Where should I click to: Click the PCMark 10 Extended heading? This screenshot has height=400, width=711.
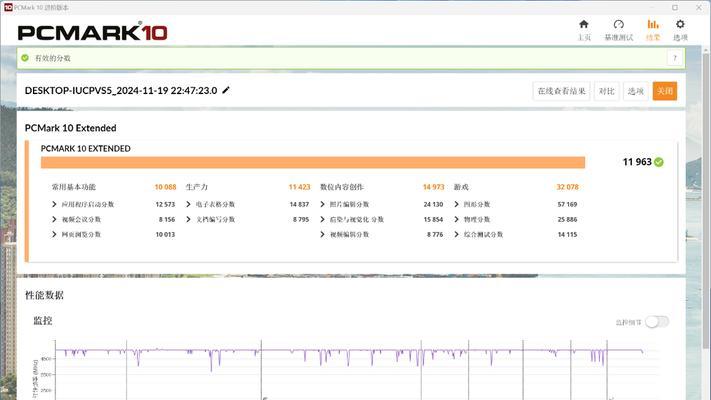coord(70,128)
